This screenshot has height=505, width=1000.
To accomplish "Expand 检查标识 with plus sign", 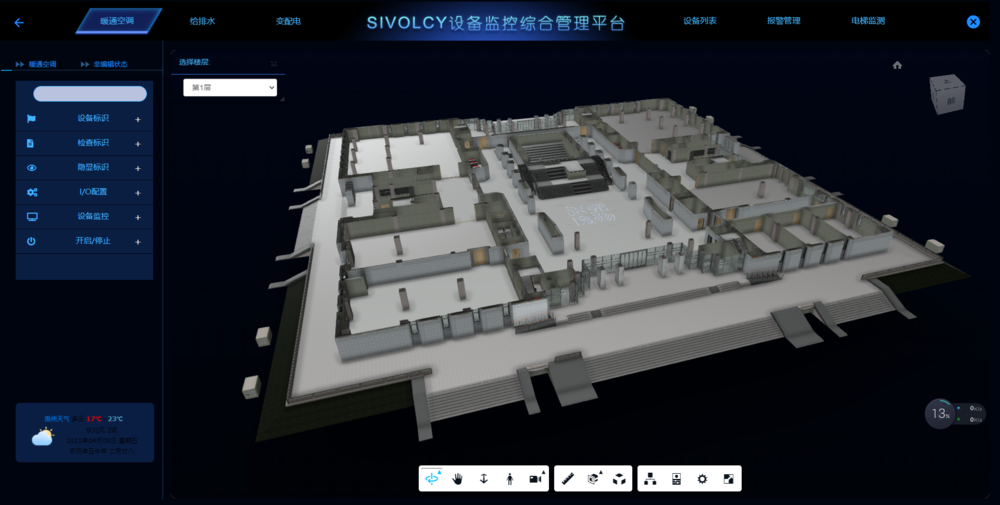I will click(x=138, y=143).
